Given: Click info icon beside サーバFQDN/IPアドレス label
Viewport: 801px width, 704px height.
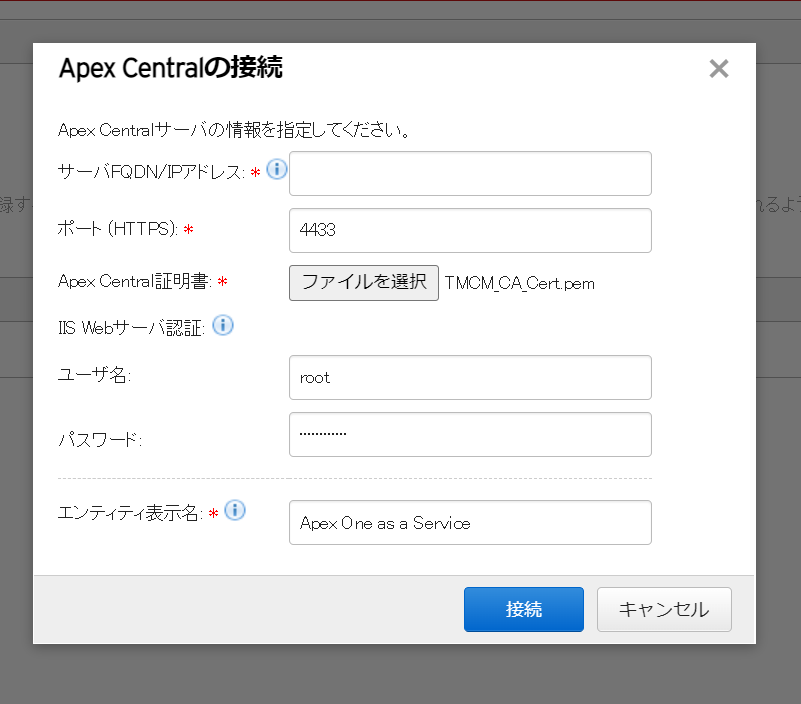Looking at the screenshot, I should pos(277,169).
